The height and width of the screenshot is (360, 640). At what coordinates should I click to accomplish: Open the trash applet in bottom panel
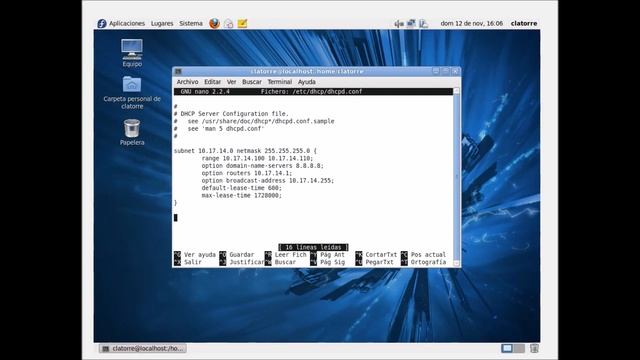coord(534,348)
